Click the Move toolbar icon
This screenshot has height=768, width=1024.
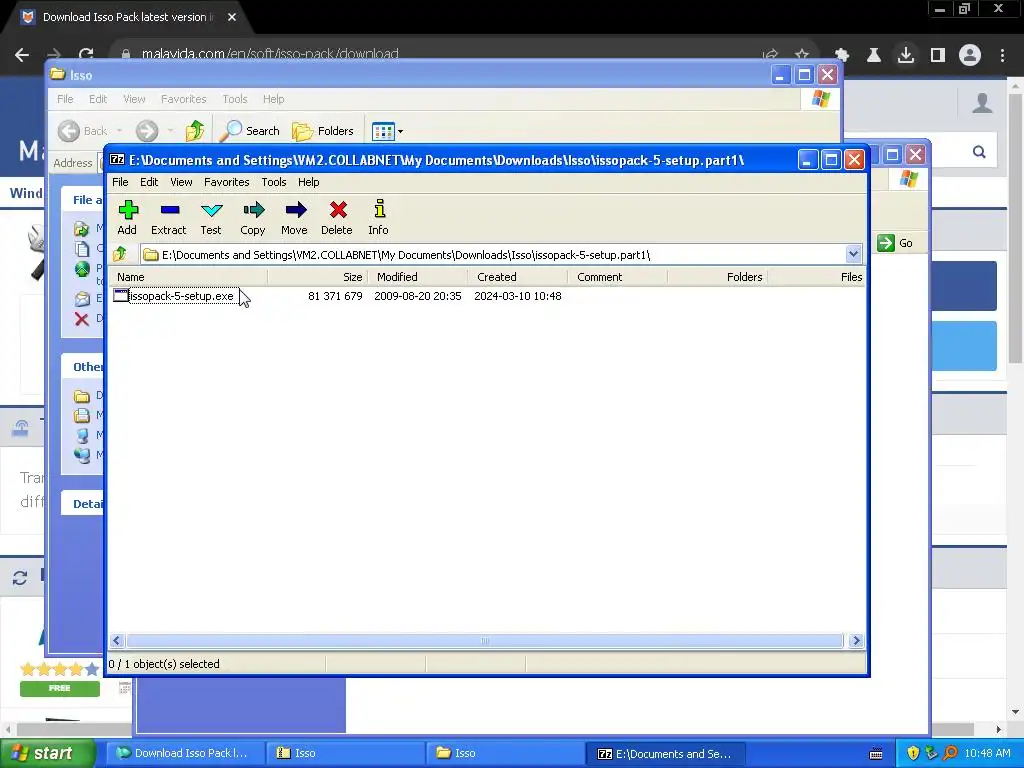(x=295, y=217)
